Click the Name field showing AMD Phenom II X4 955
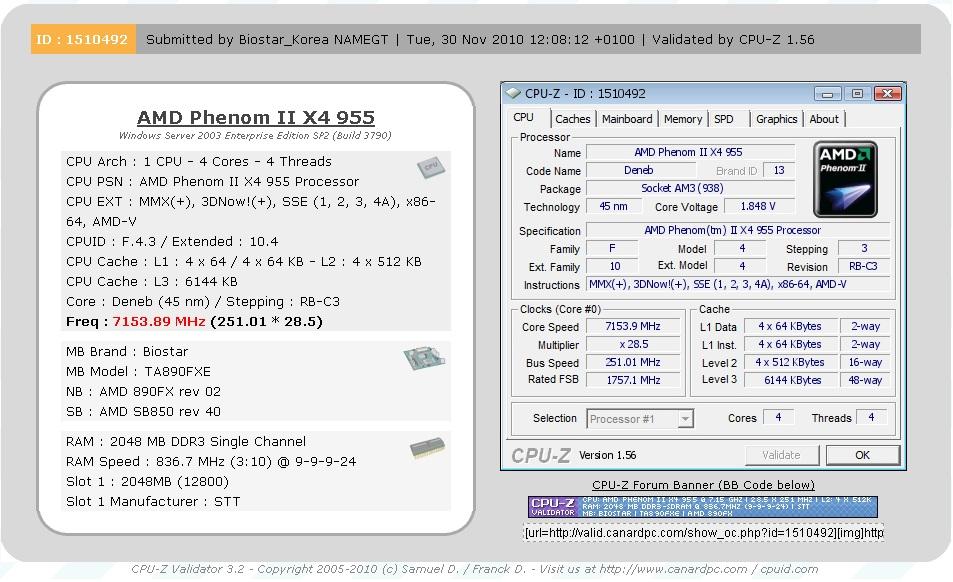Viewport: 953px width, 582px height. (690, 152)
